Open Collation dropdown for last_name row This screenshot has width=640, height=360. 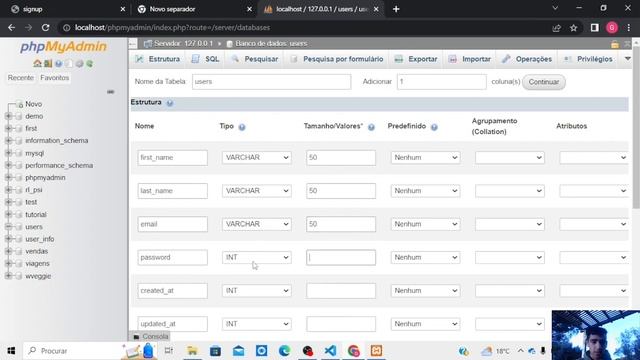tap(510, 191)
